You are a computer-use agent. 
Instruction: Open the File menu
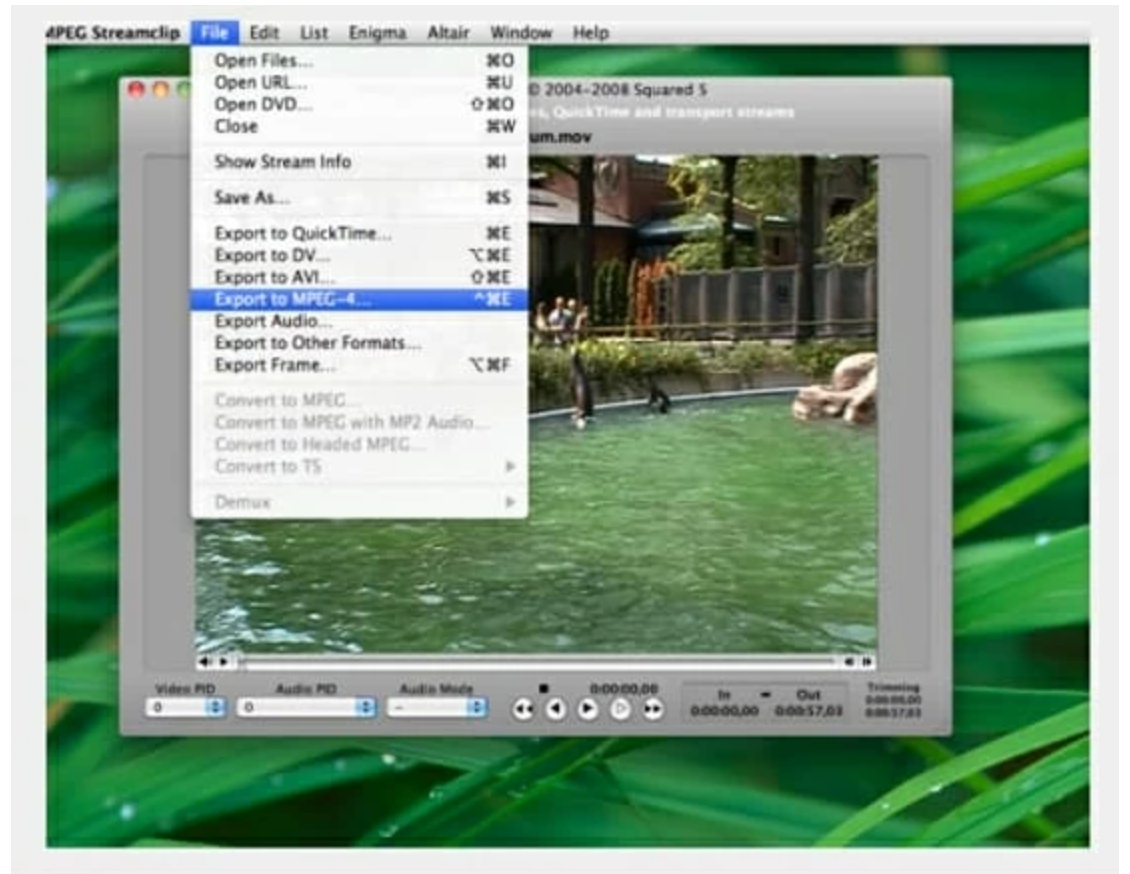coord(215,32)
